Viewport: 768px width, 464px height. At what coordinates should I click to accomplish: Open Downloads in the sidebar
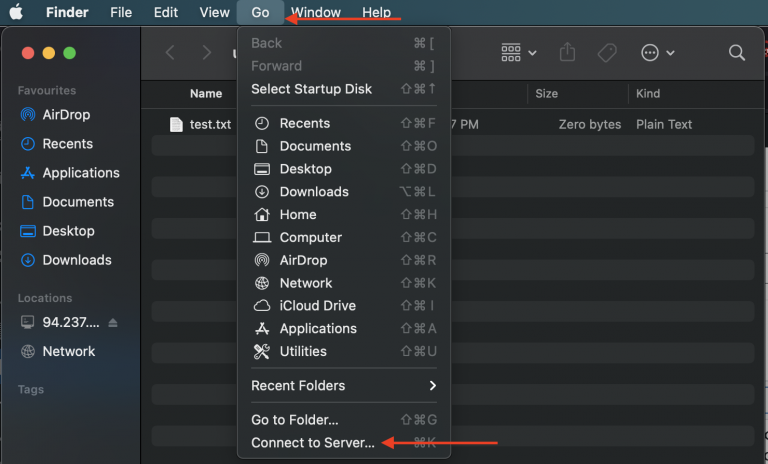[76, 260]
